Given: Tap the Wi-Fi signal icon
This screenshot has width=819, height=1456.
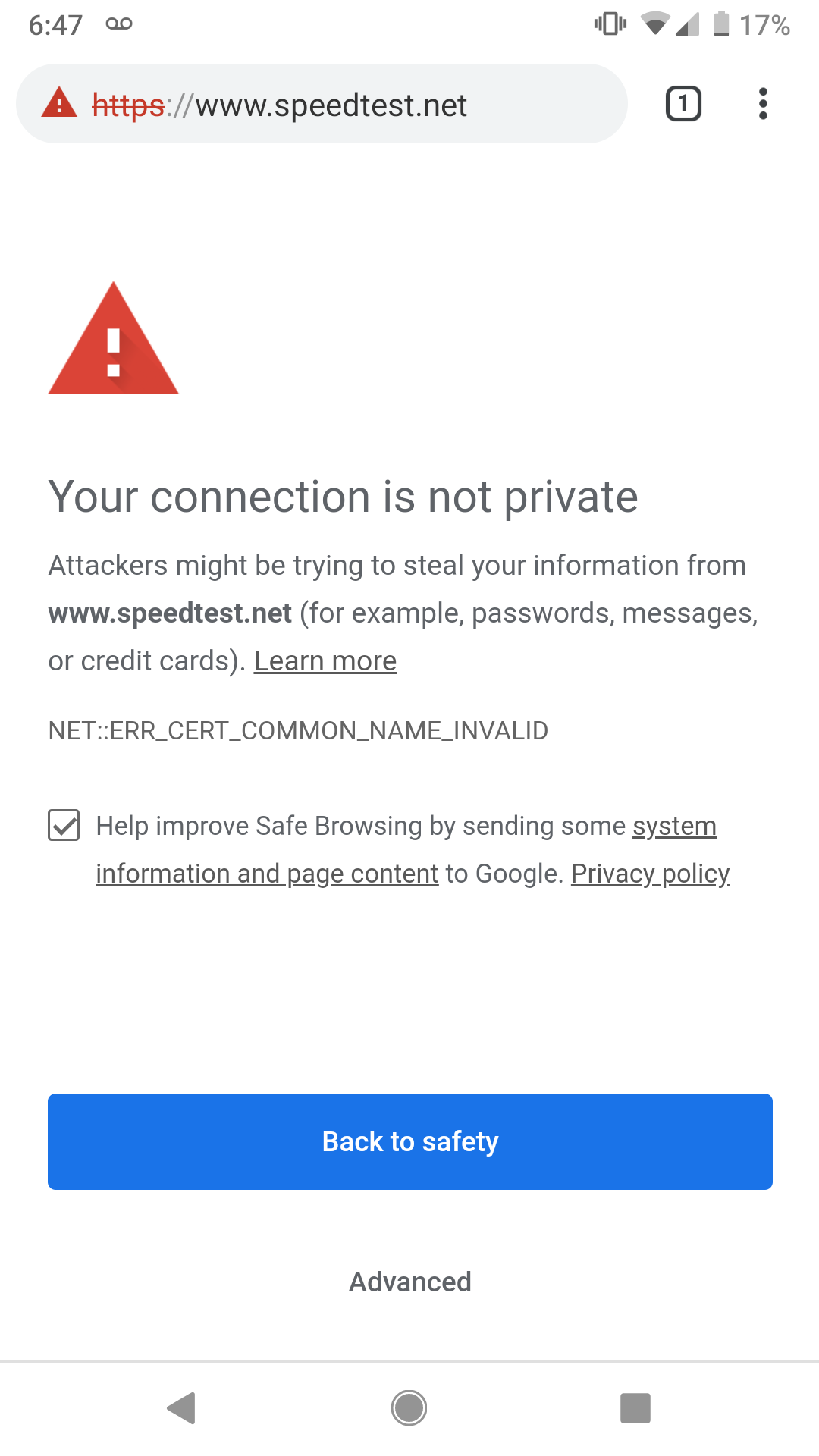Looking at the screenshot, I should point(654,24).
